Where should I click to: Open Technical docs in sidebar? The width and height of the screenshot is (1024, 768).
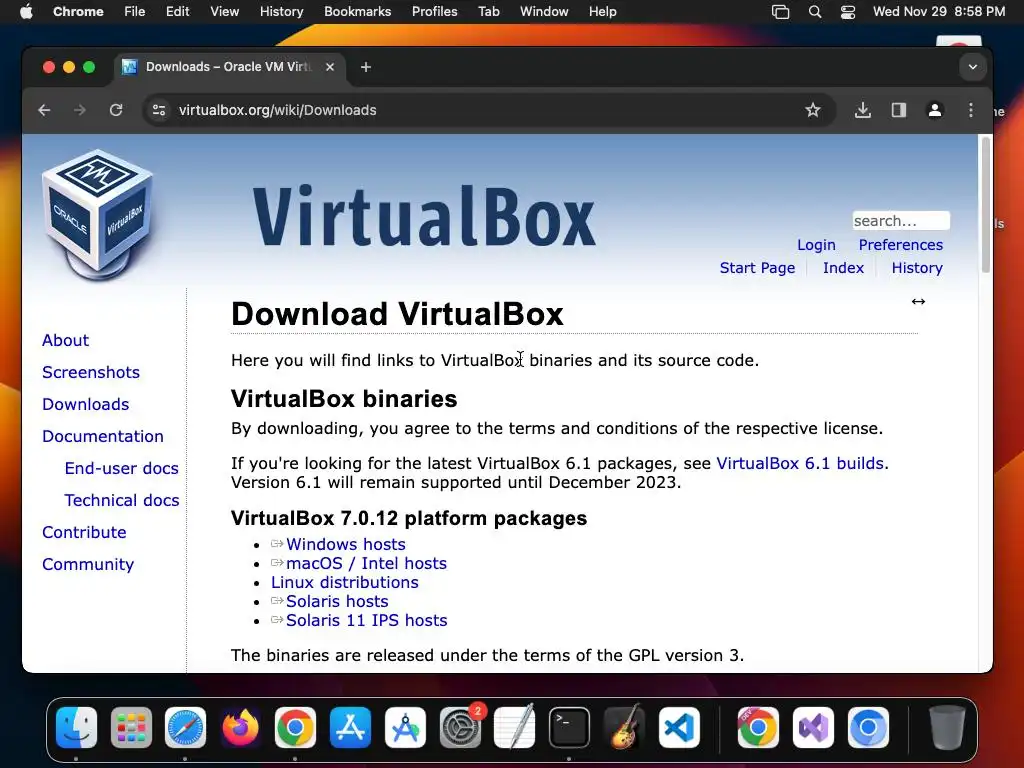[121, 500]
